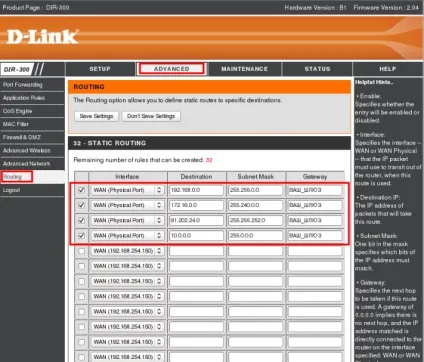The height and width of the screenshot is (362, 424).
Task: Click the '32 - STATIC ROUTING' heading
Action: point(110,143)
